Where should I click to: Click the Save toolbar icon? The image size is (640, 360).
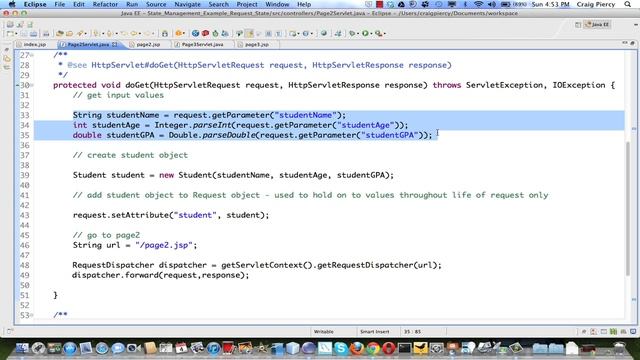click(x=24, y=33)
